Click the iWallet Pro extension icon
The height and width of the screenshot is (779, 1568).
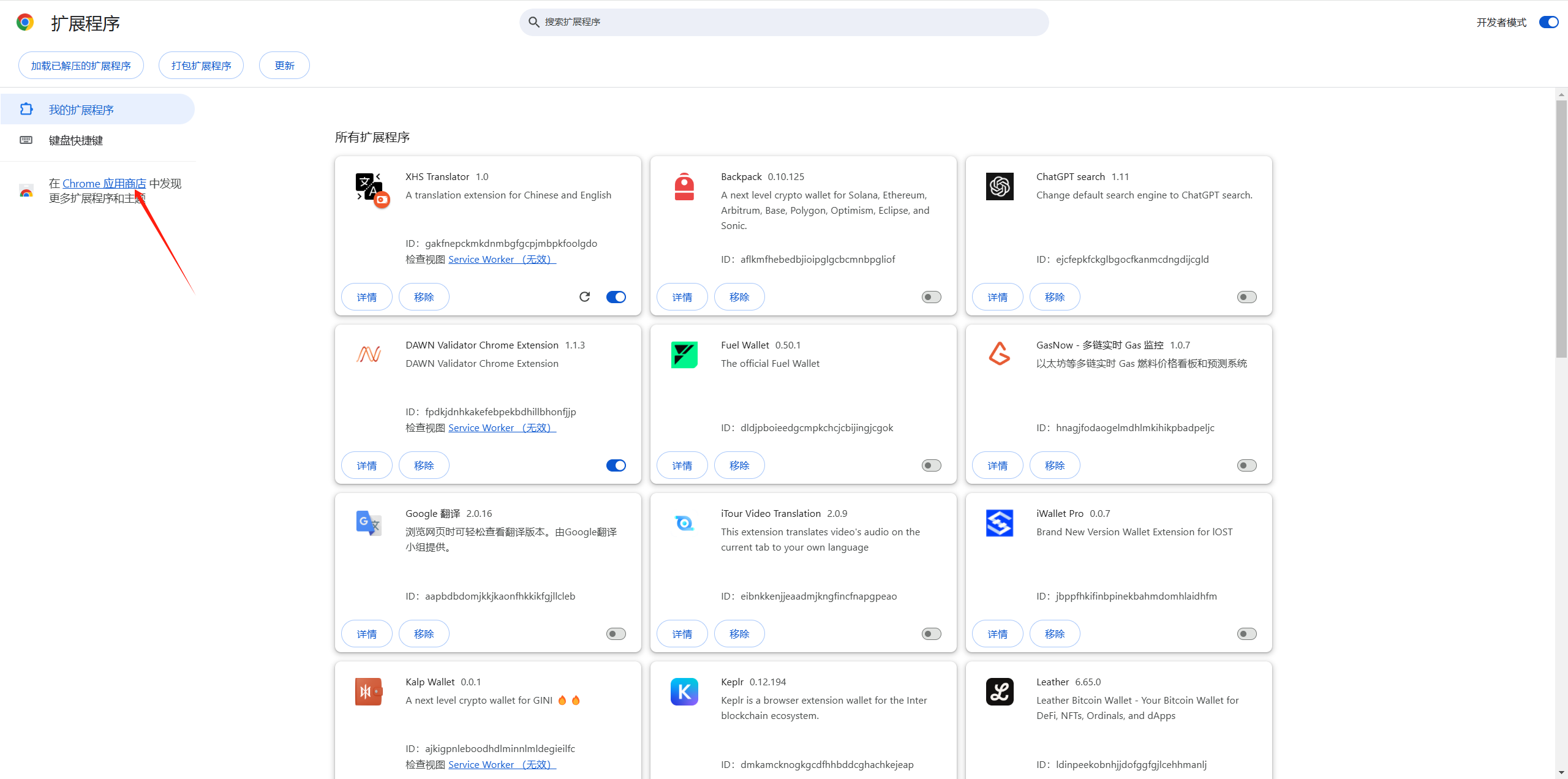[x=1000, y=524]
